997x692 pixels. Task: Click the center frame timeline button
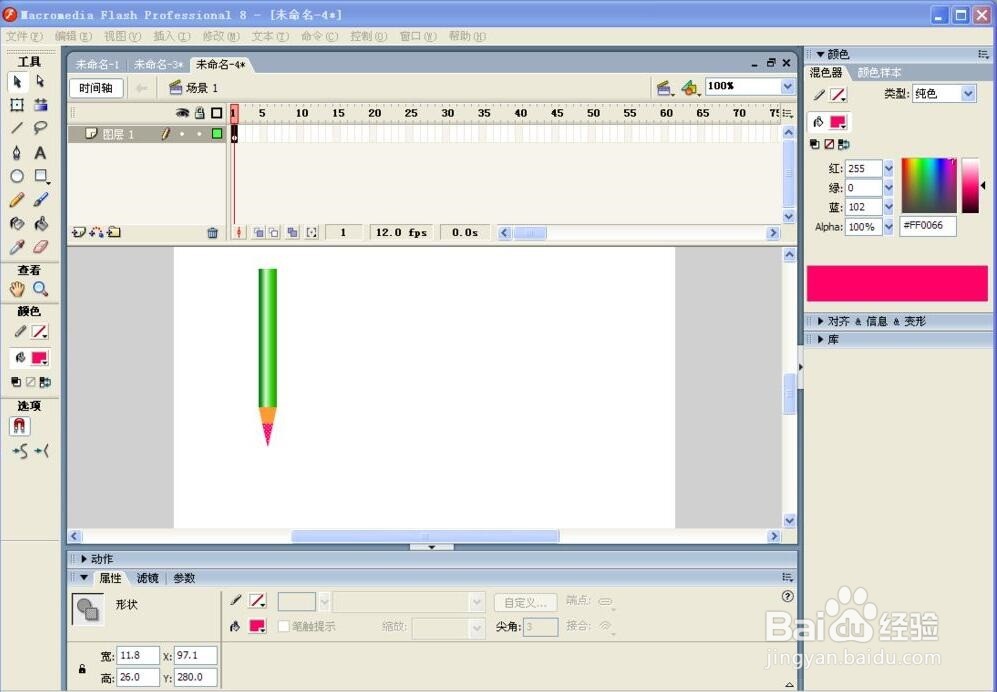[x=238, y=233]
